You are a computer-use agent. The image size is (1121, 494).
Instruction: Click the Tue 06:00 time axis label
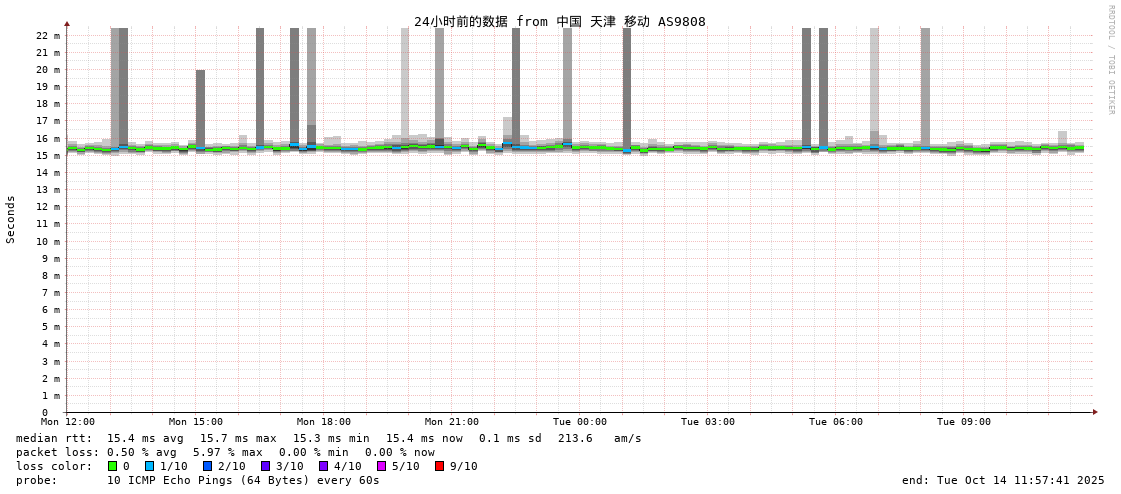point(836,422)
